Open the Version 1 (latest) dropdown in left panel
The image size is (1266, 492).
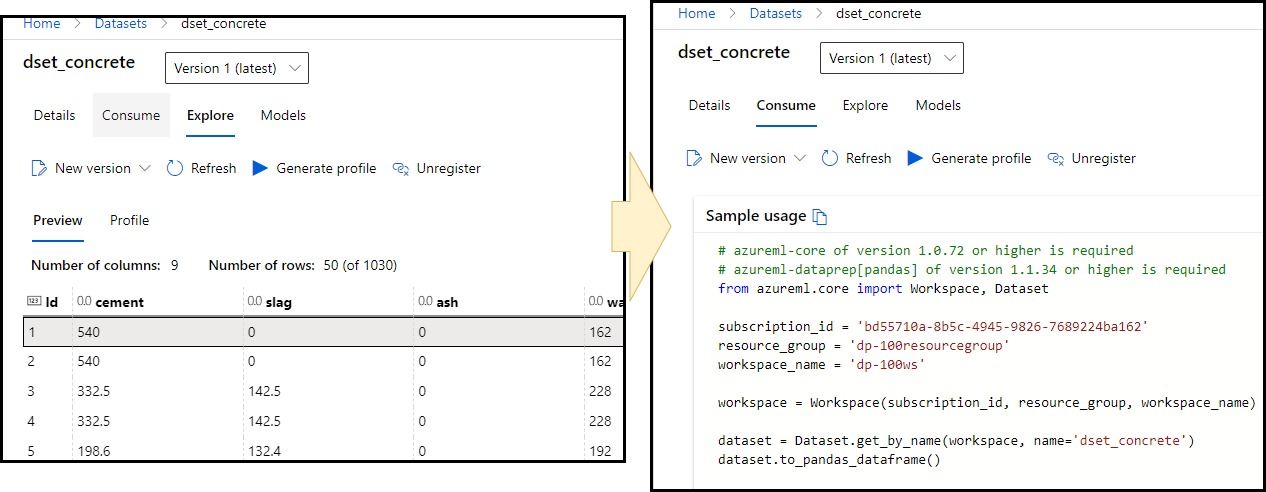237,68
